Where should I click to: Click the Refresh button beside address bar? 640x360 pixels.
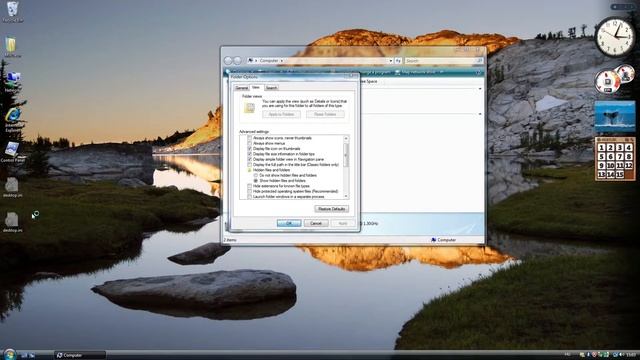click(398, 60)
